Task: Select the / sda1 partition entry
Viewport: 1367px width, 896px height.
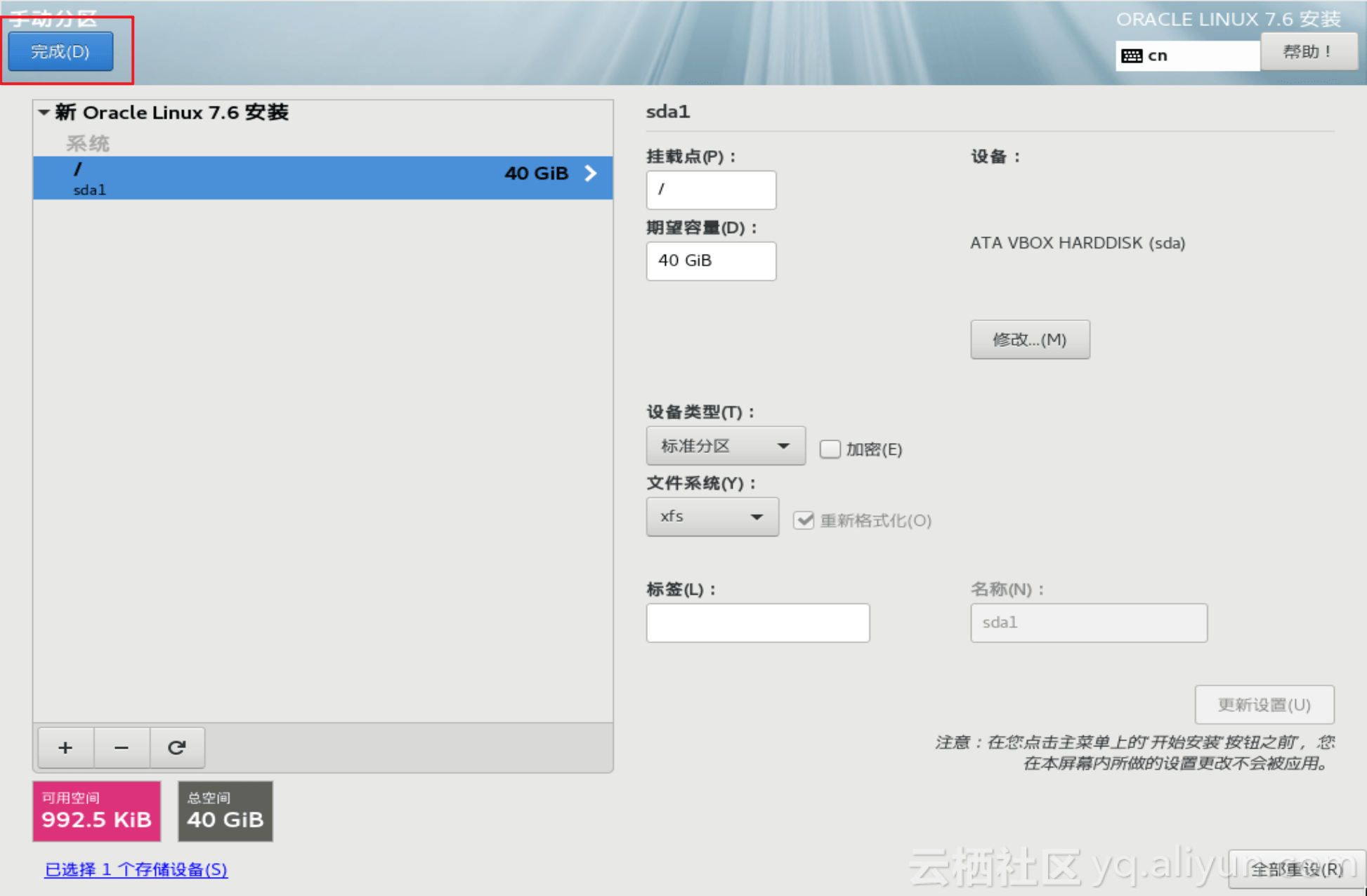Action: [x=281, y=178]
